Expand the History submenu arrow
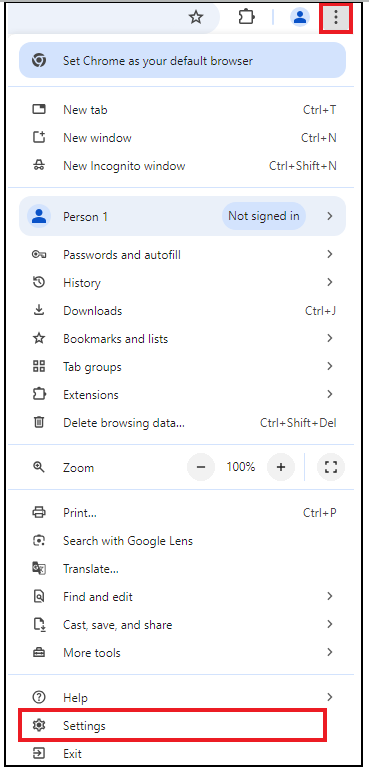The width and height of the screenshot is (369, 769). pyautogui.click(x=330, y=282)
